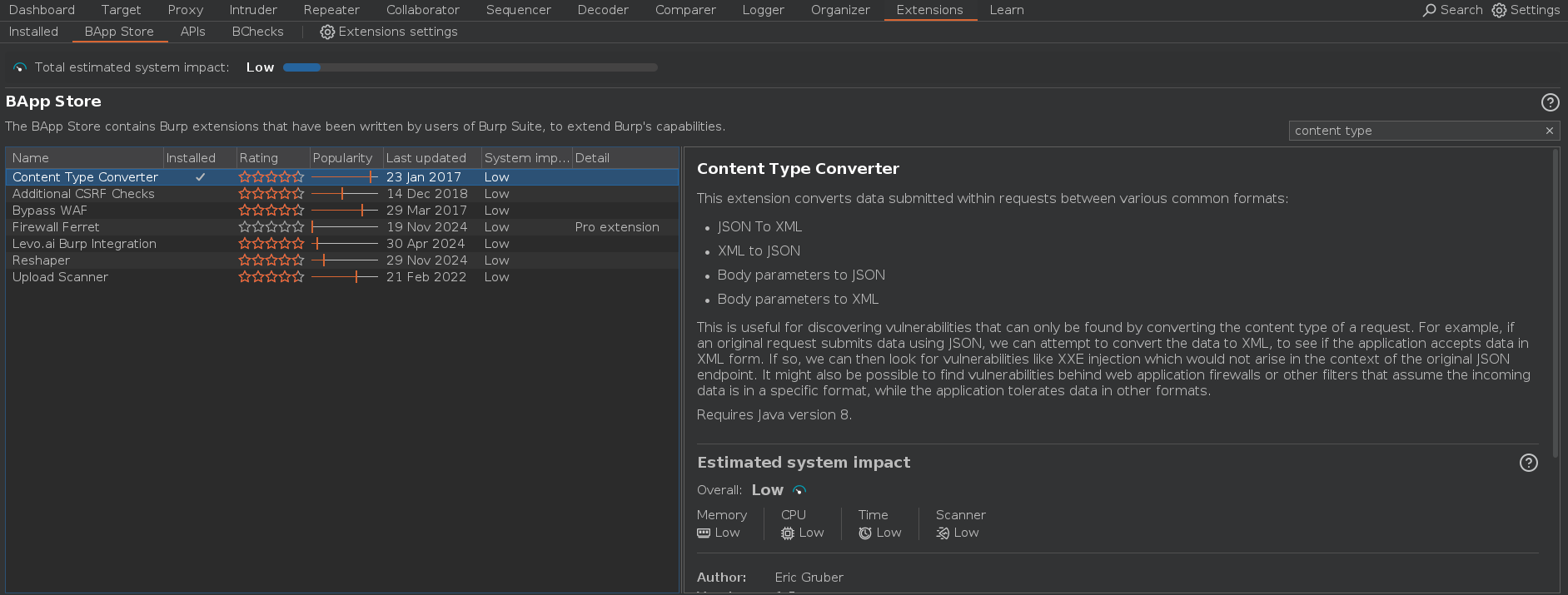Select the Additional CSRF Checks extension
Viewport: 1568px width, 595px height.
342,194
